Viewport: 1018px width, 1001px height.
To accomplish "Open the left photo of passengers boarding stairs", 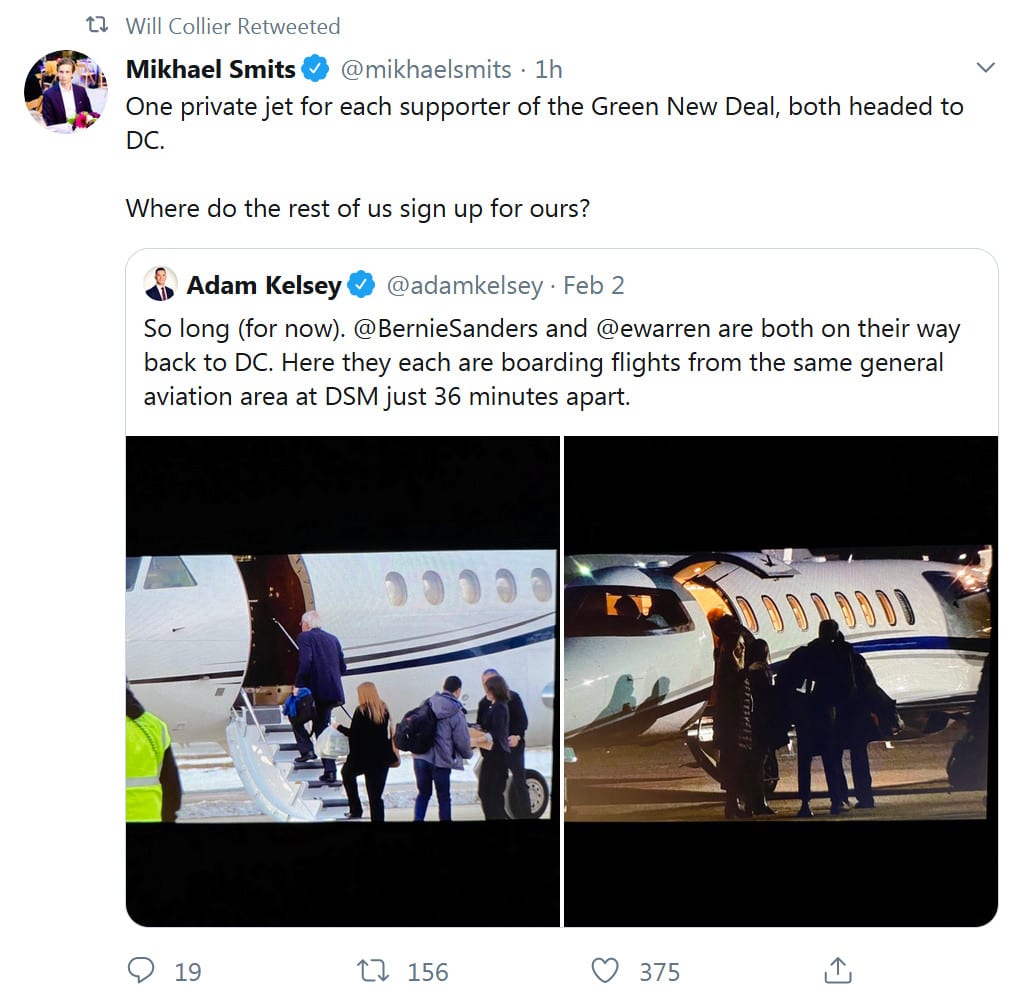I will pos(342,682).
